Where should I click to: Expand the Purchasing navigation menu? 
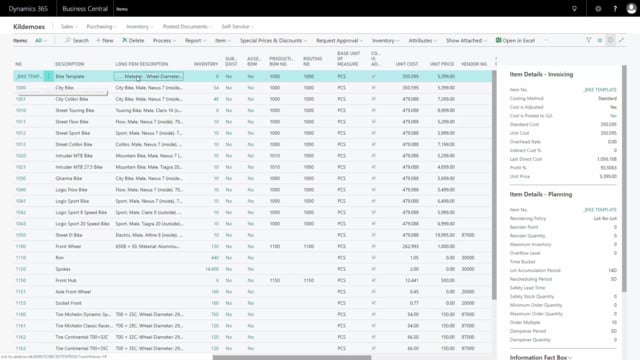[101, 27]
